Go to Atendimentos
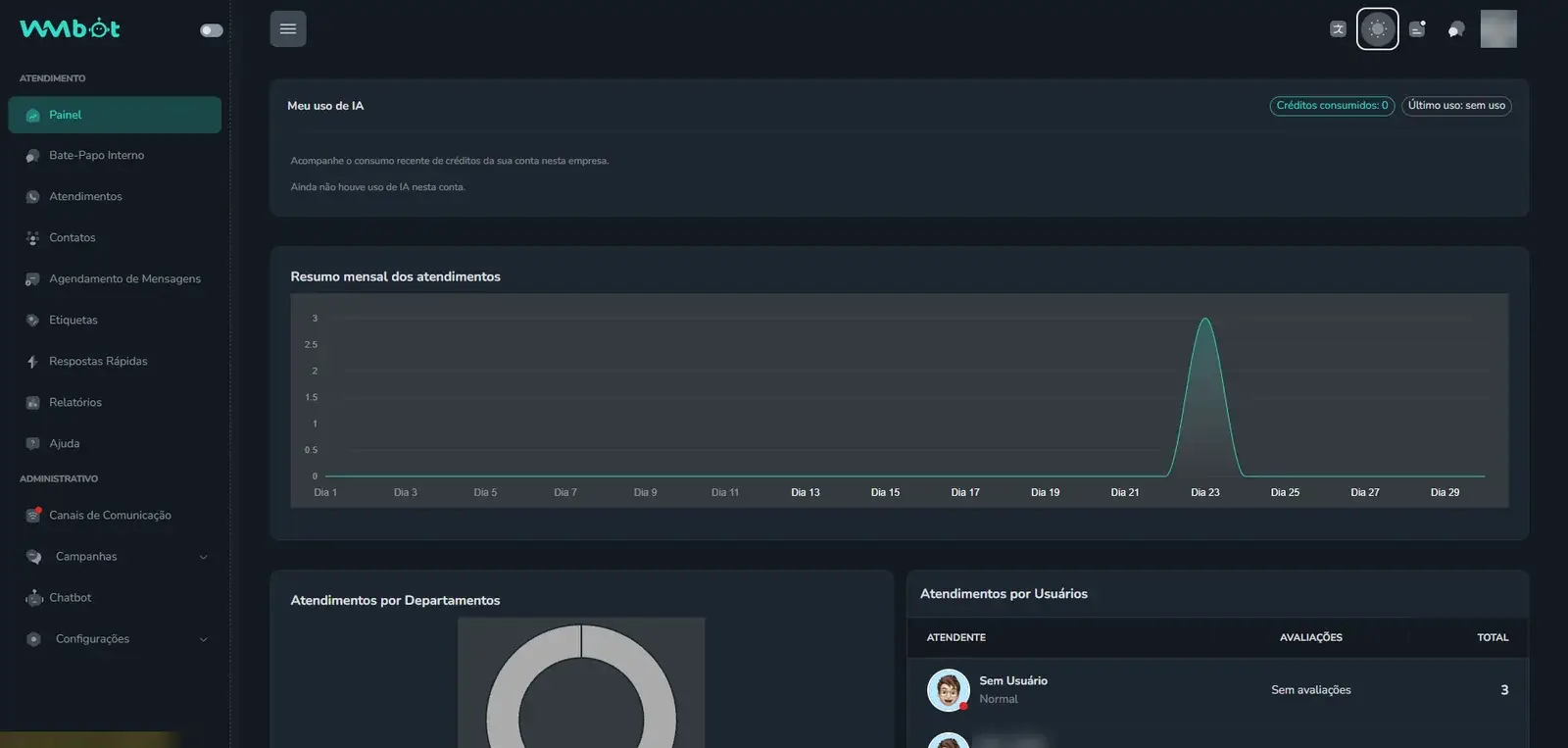Viewport: 1568px width, 748px height. (x=86, y=196)
